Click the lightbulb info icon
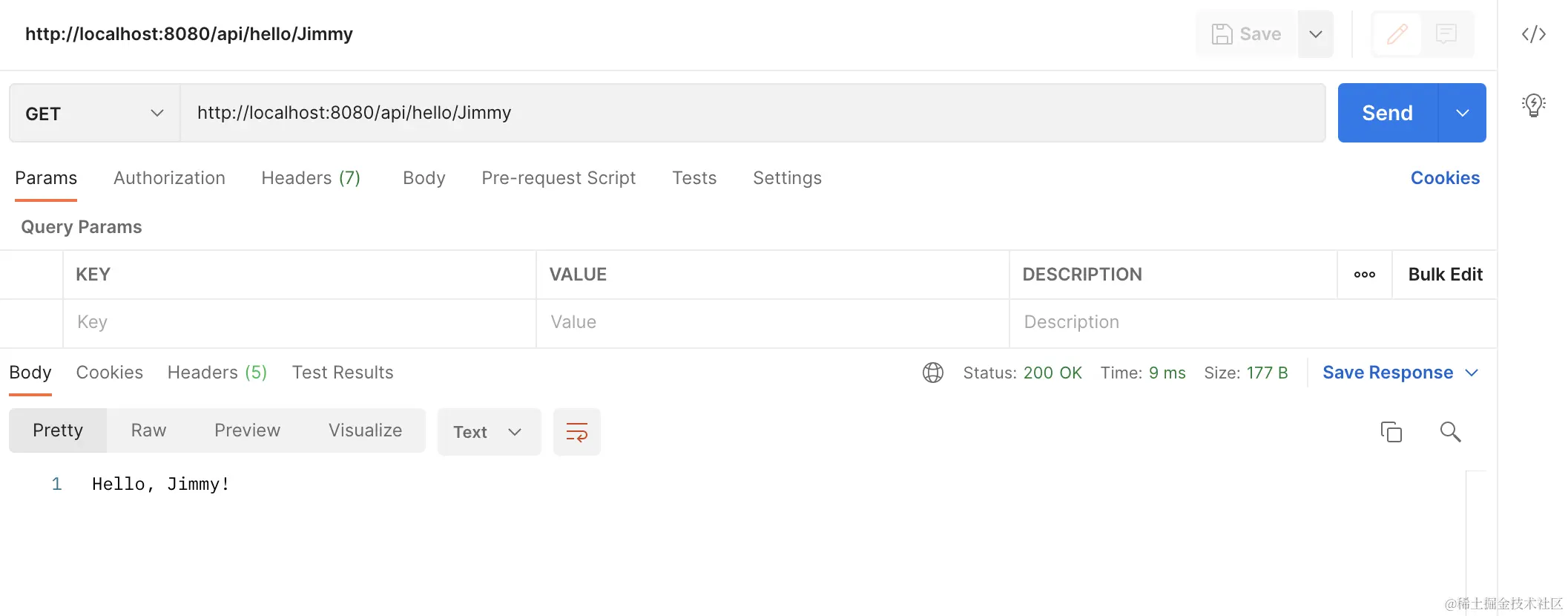The width and height of the screenshot is (1568, 616). coord(1533,105)
